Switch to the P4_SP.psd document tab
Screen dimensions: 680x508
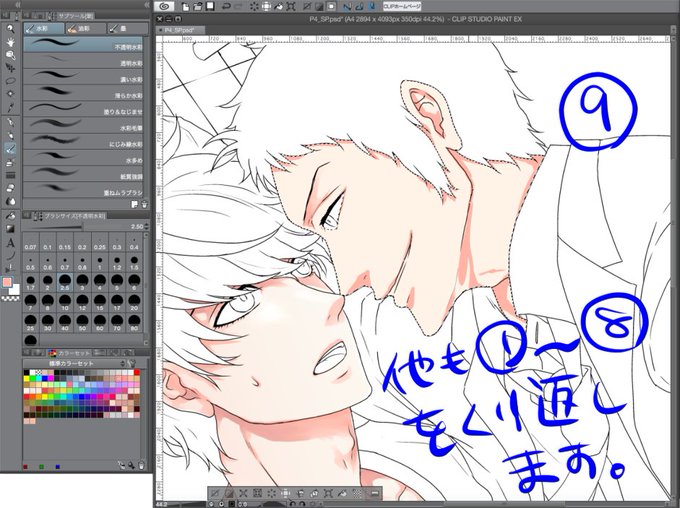pyautogui.click(x=179, y=30)
